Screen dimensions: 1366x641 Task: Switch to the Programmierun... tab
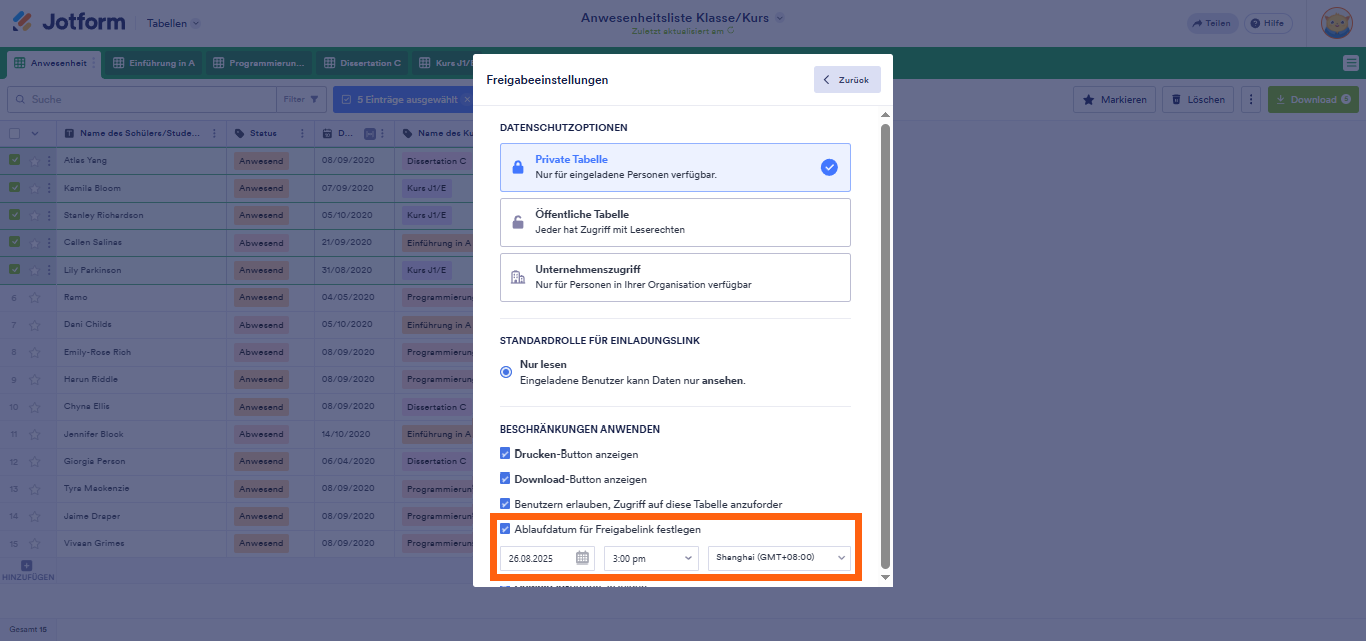coord(258,63)
